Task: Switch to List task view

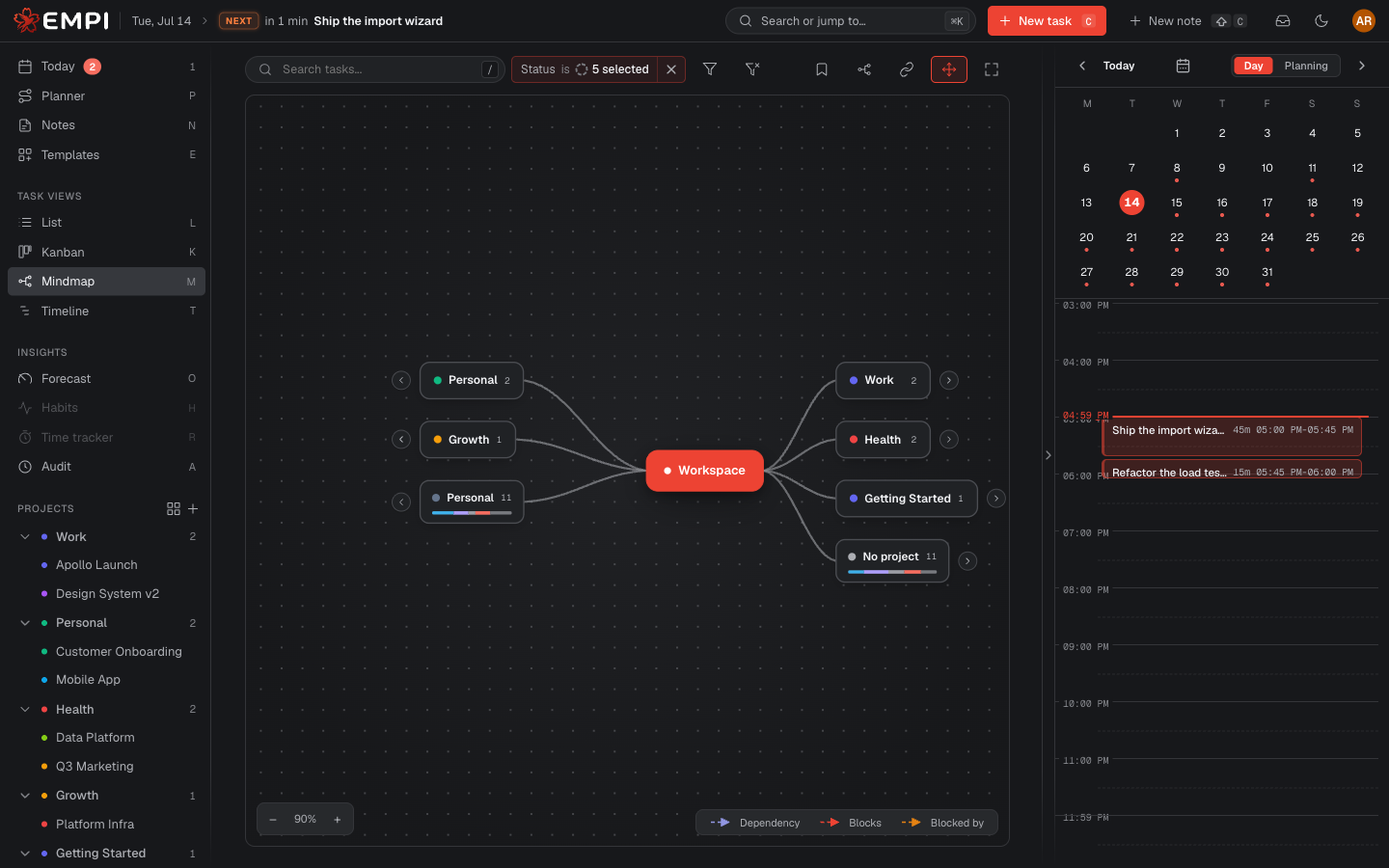Action: 106,223
